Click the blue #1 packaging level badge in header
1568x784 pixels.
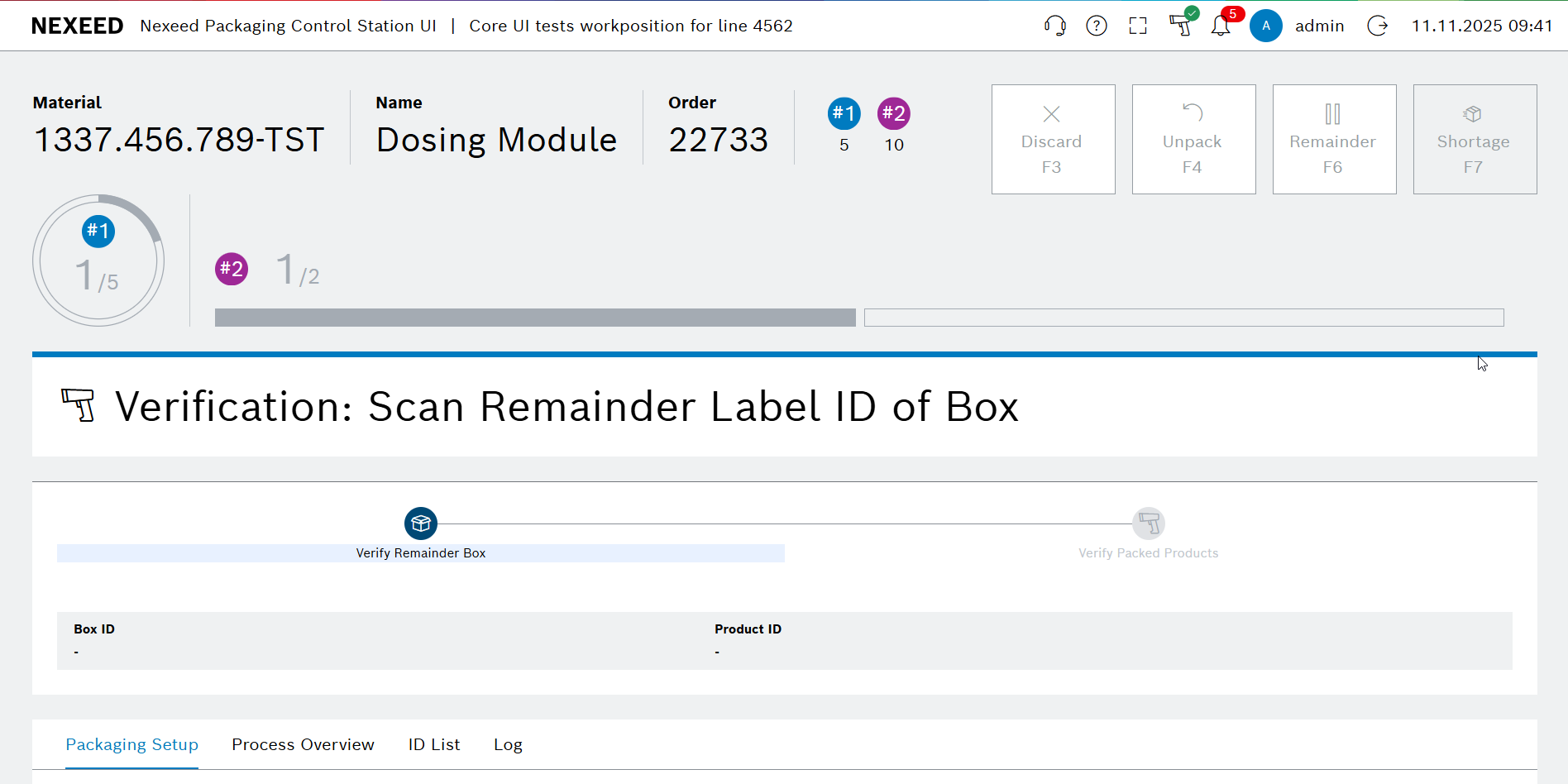pyautogui.click(x=844, y=113)
